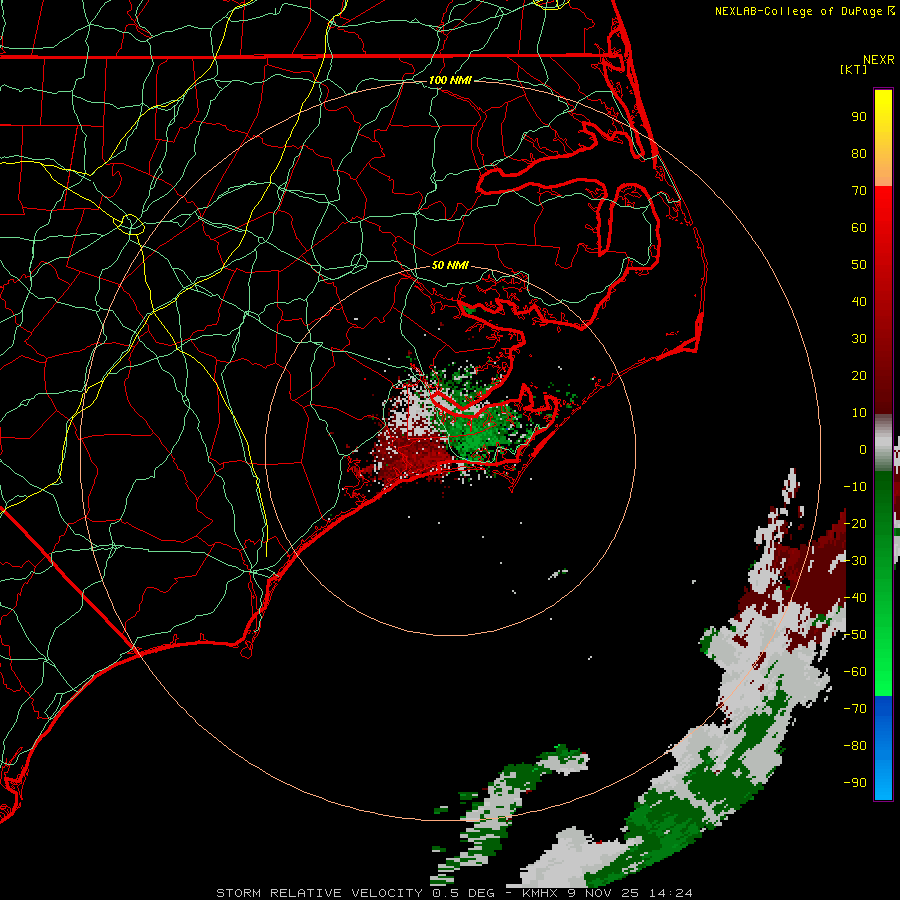Click the 80 value on velocity scale
Viewport: 900px width, 900px height.
[859, 154]
